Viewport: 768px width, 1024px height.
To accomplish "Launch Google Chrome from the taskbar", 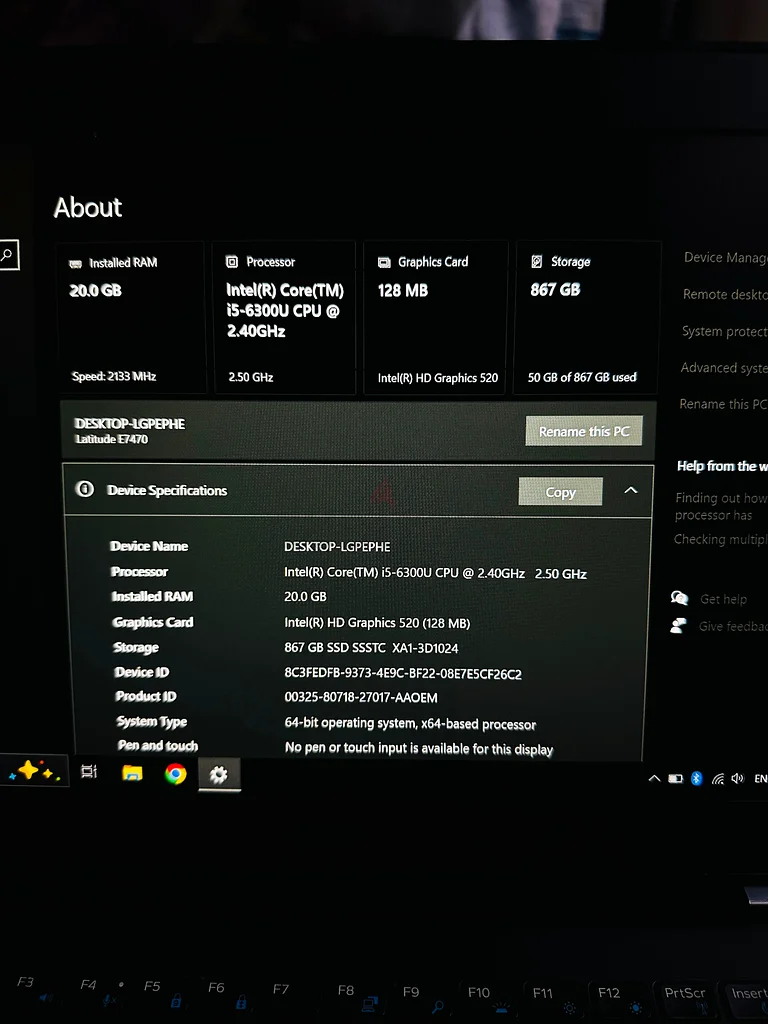I will (175, 774).
